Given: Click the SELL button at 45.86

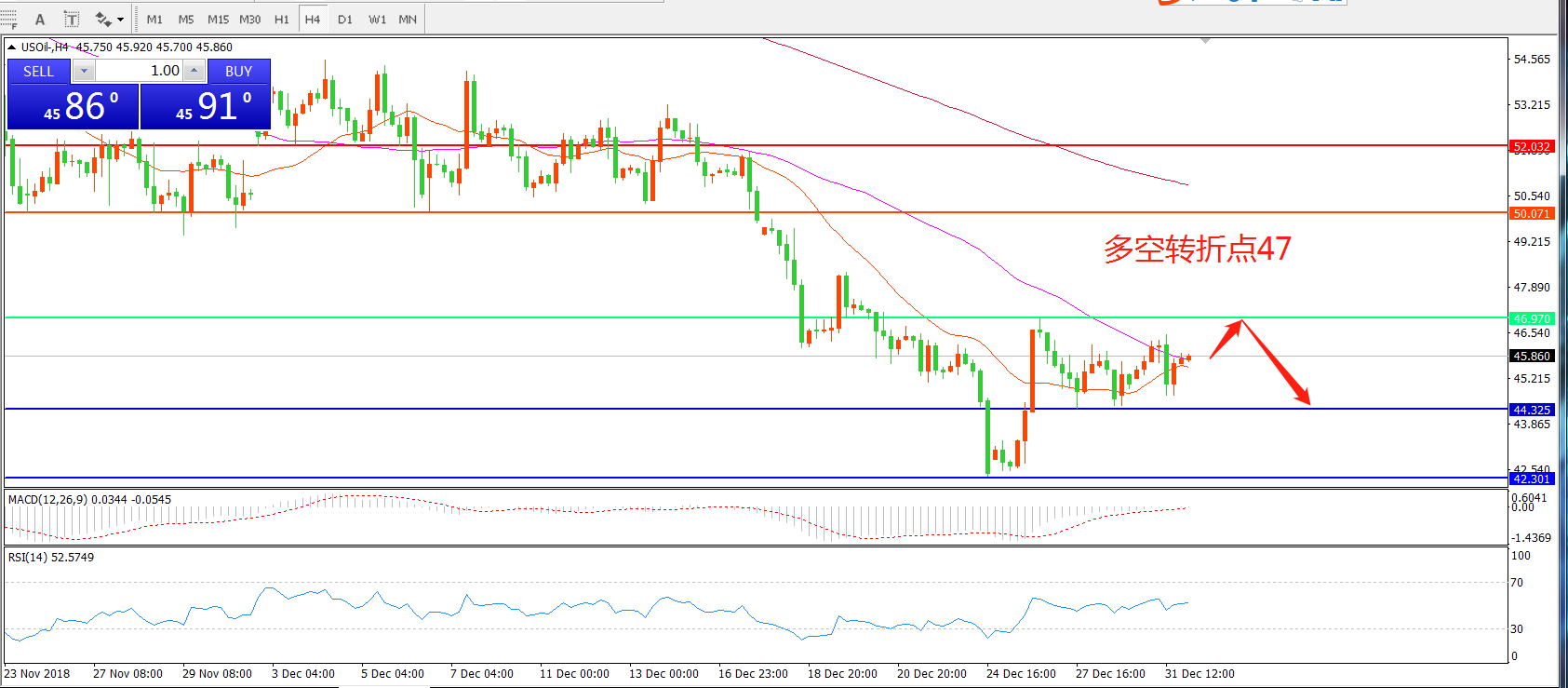Looking at the screenshot, I should click(x=73, y=106).
